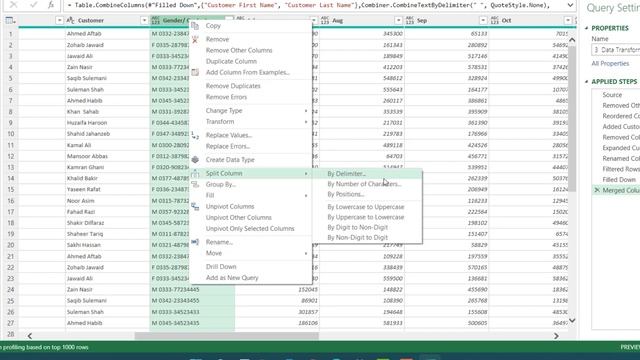This screenshot has width=640, height=360.
Task: Cancel the formula edit with the X icon
Action: [13, 5]
